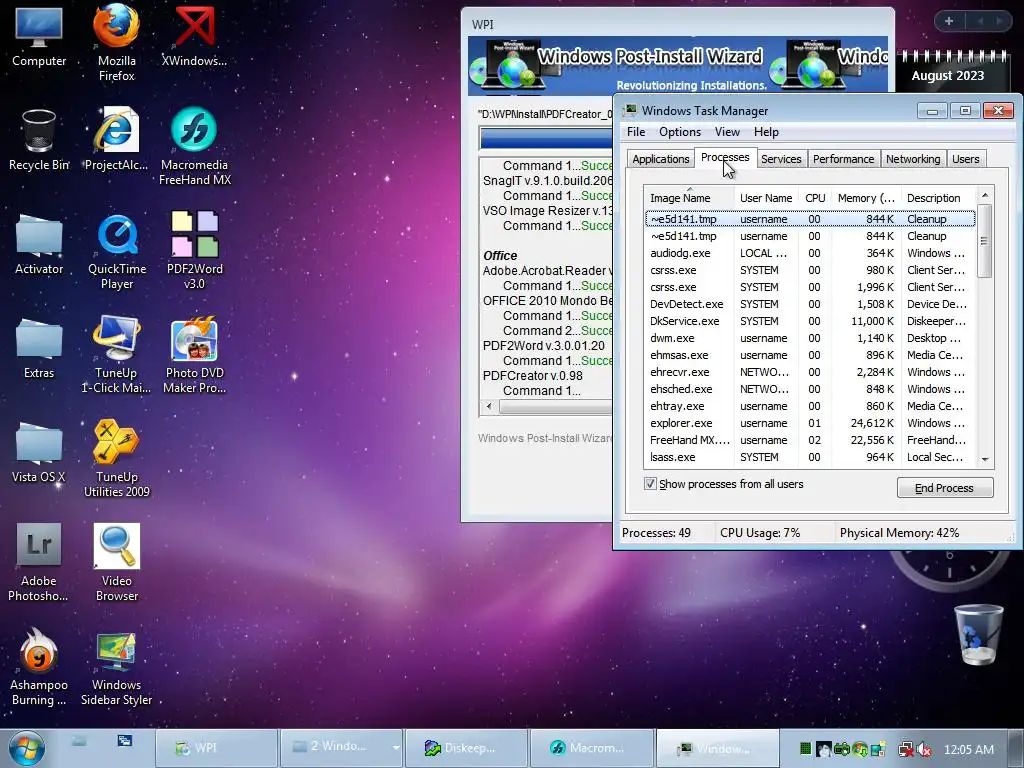
Task: Select the Activator folder icon
Action: [39, 244]
